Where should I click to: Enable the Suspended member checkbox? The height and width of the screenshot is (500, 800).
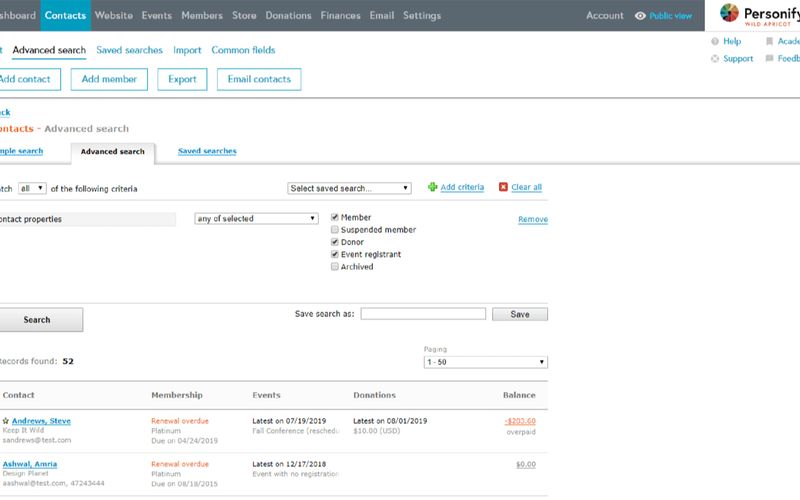pyautogui.click(x=335, y=230)
